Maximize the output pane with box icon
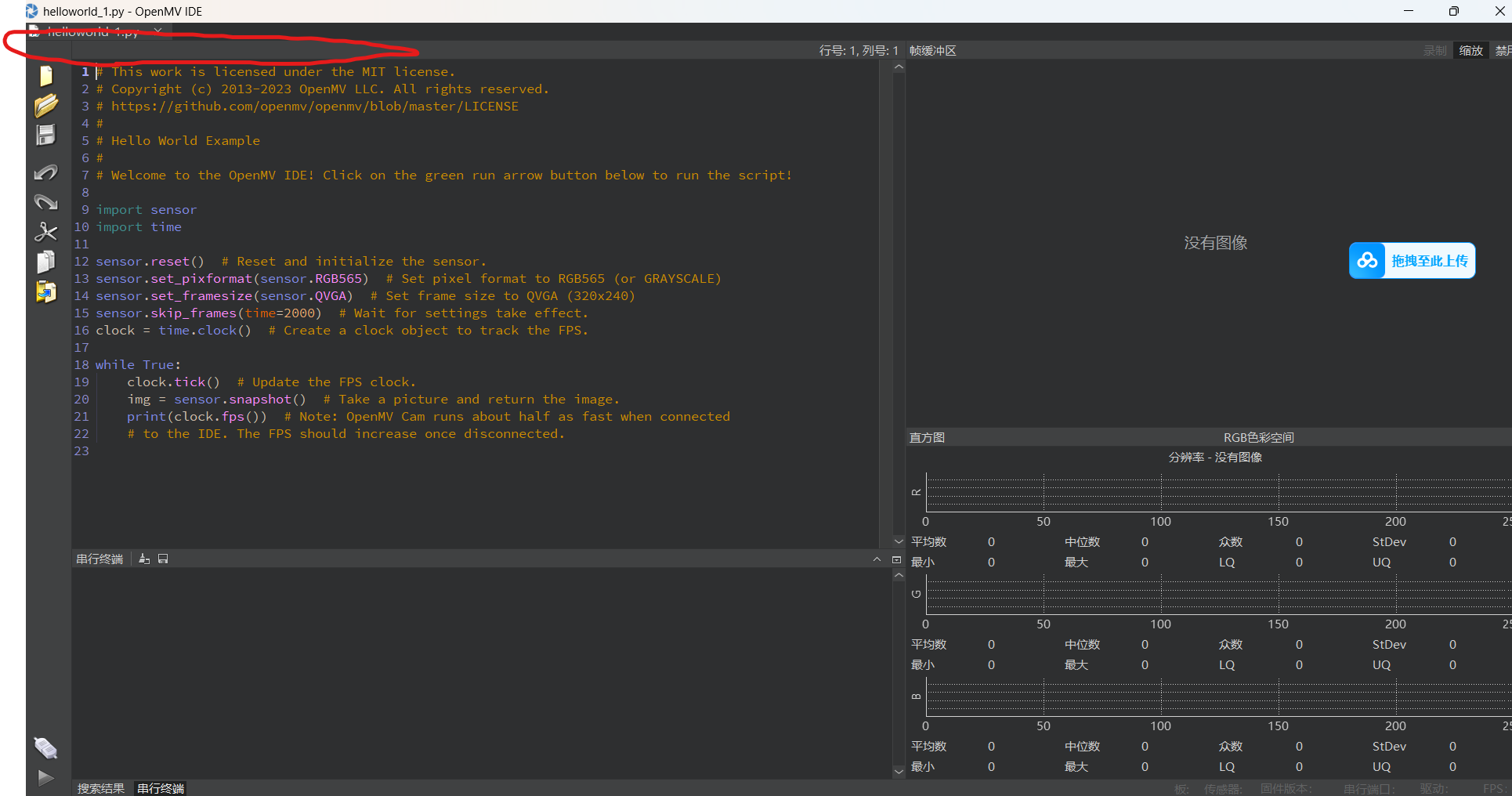 click(897, 559)
